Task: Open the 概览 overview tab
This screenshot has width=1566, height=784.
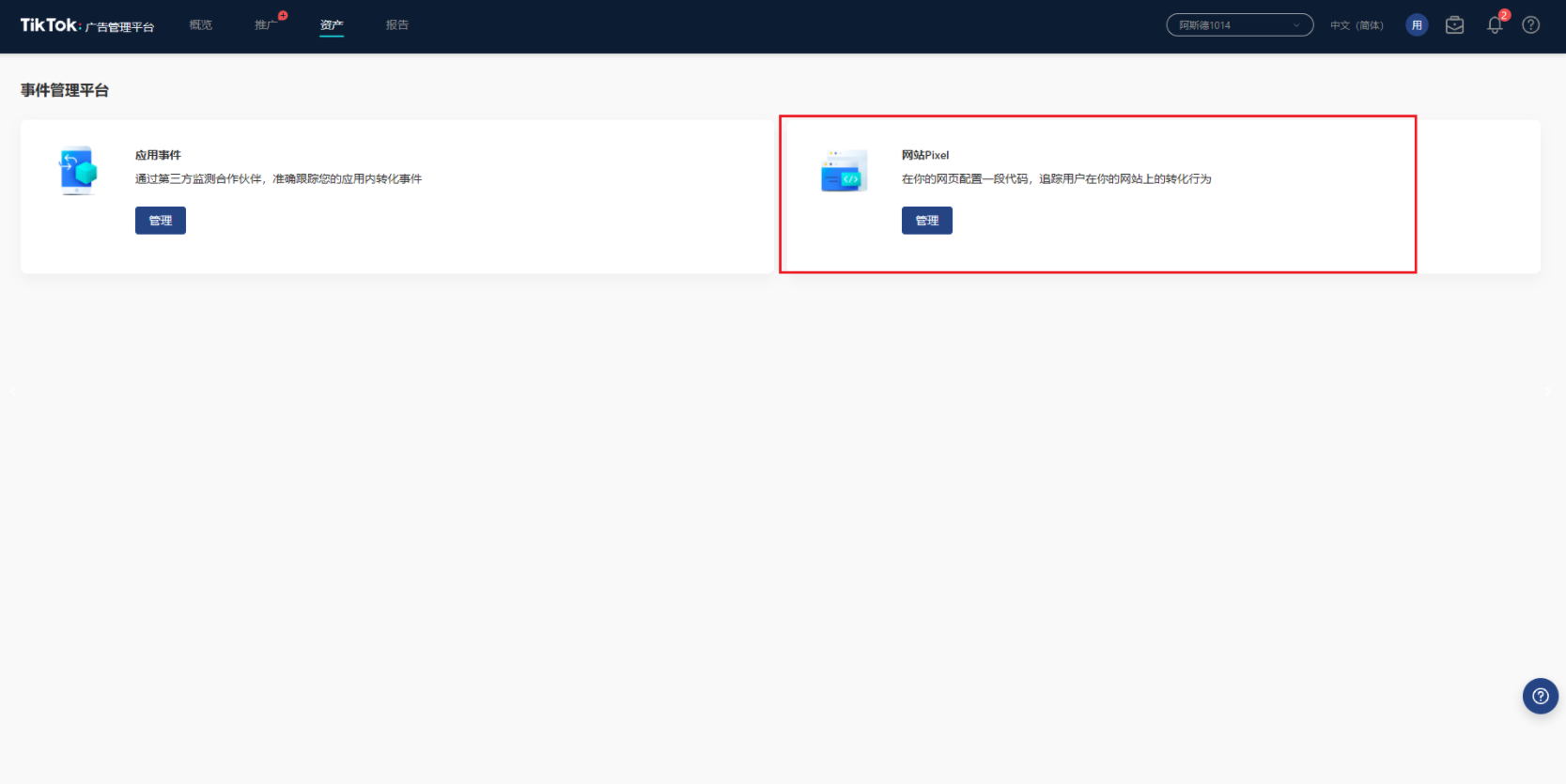Action: (x=200, y=25)
